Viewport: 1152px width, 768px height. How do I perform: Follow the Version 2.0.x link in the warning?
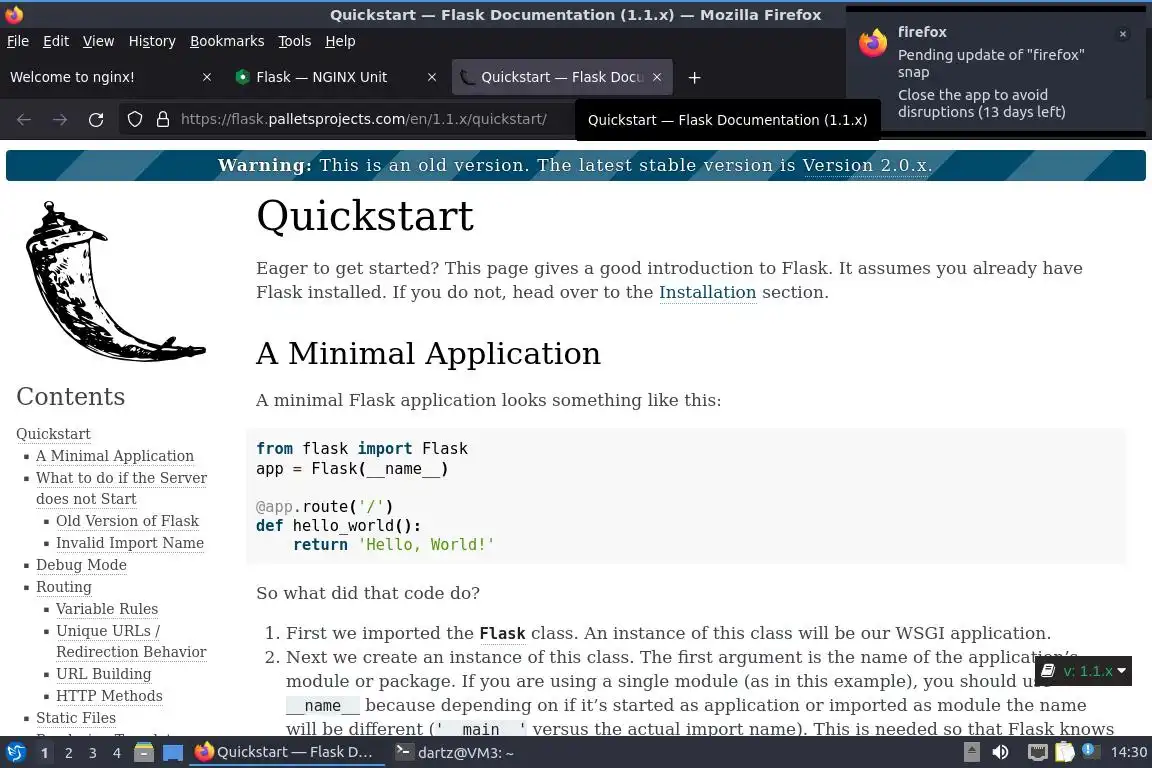click(866, 165)
